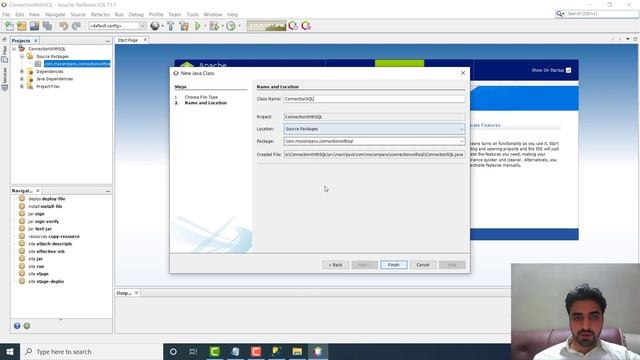Click the Undo toolbar icon

pos(63,26)
